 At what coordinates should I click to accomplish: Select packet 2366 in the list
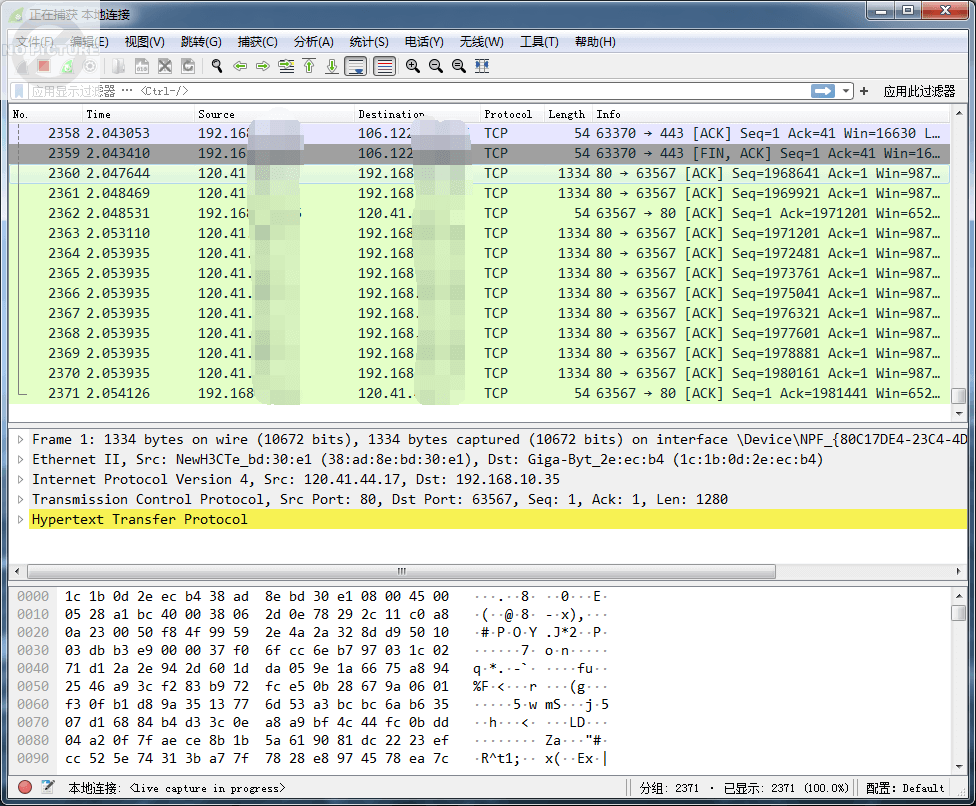[x=479, y=293]
